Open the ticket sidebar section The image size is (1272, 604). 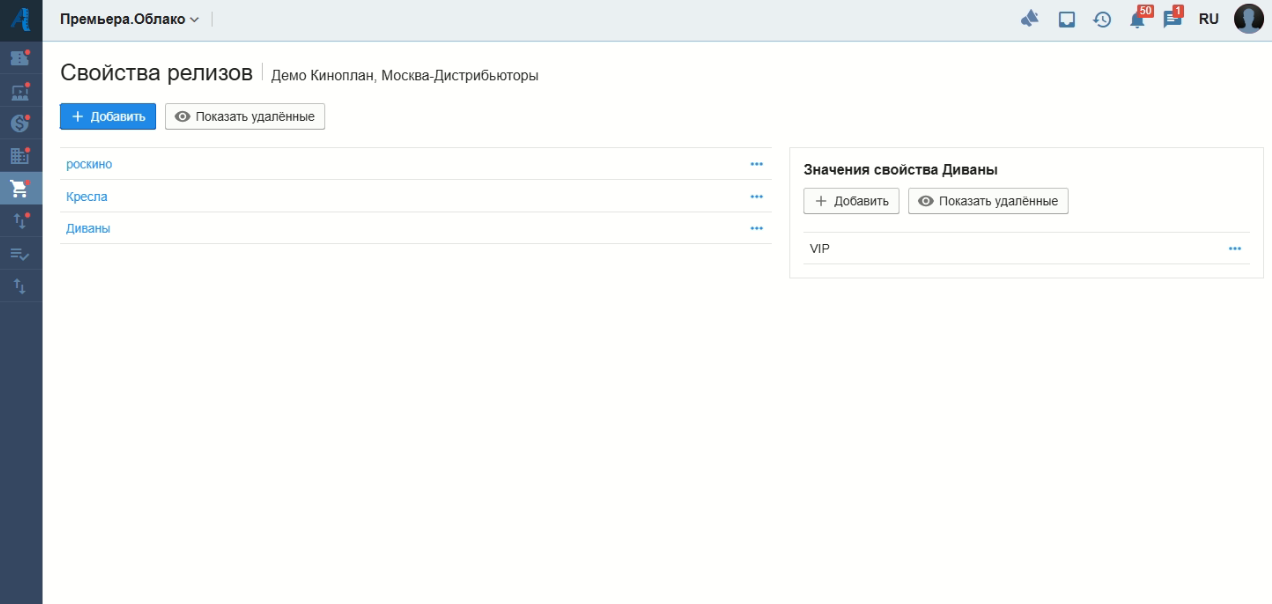(20, 59)
